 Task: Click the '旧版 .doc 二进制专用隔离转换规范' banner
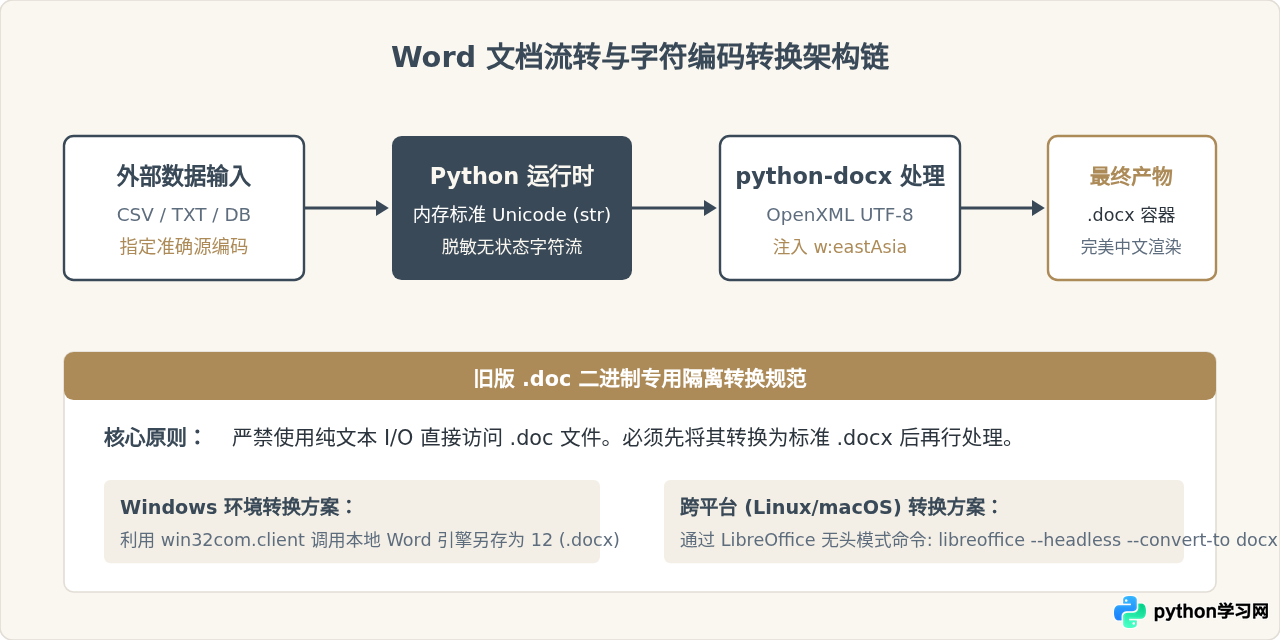pyautogui.click(x=640, y=376)
